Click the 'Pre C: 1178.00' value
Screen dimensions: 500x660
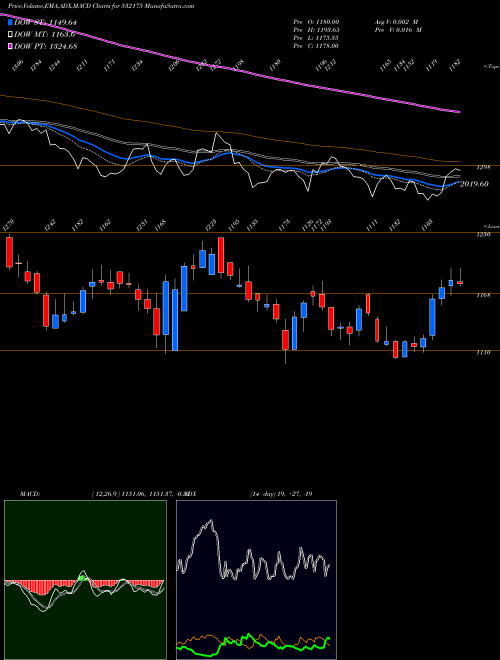coord(316,46)
